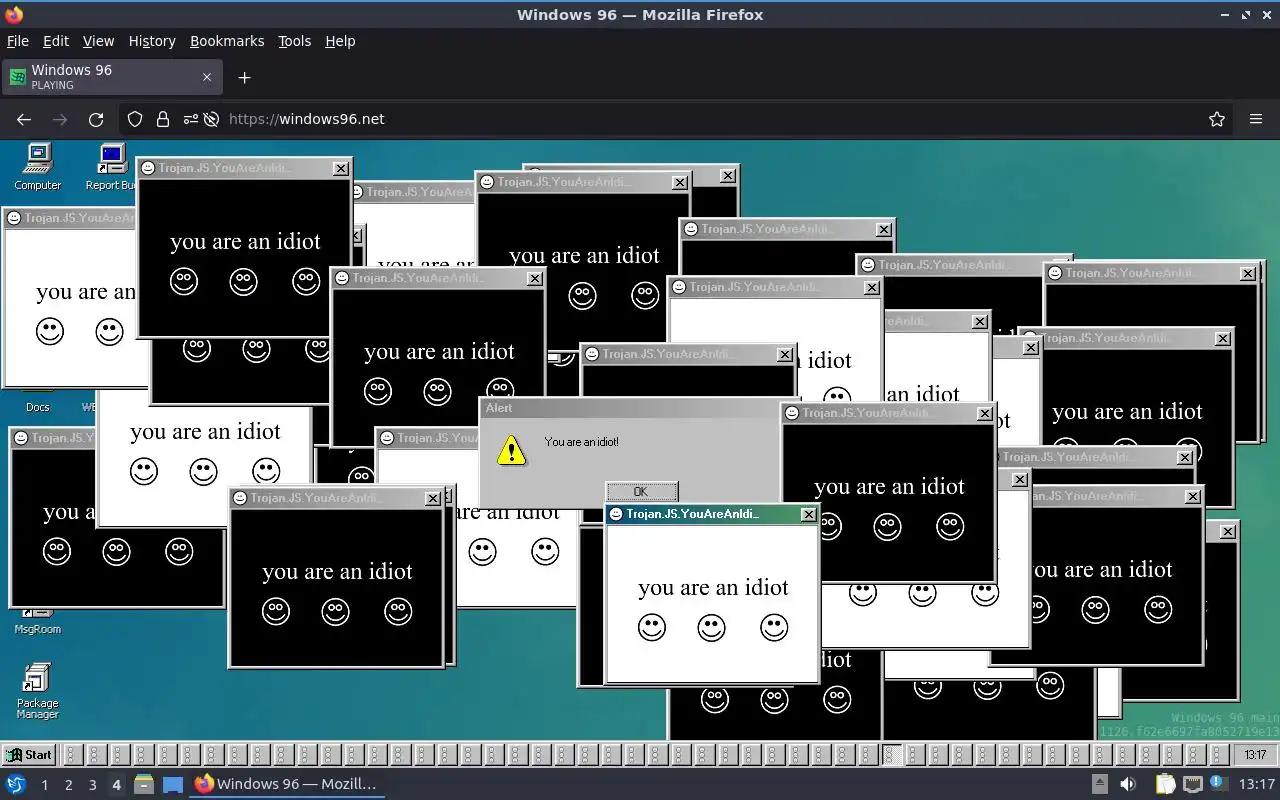Click the eject removable media tray icon
This screenshot has width=1280, height=800.
[1099, 784]
